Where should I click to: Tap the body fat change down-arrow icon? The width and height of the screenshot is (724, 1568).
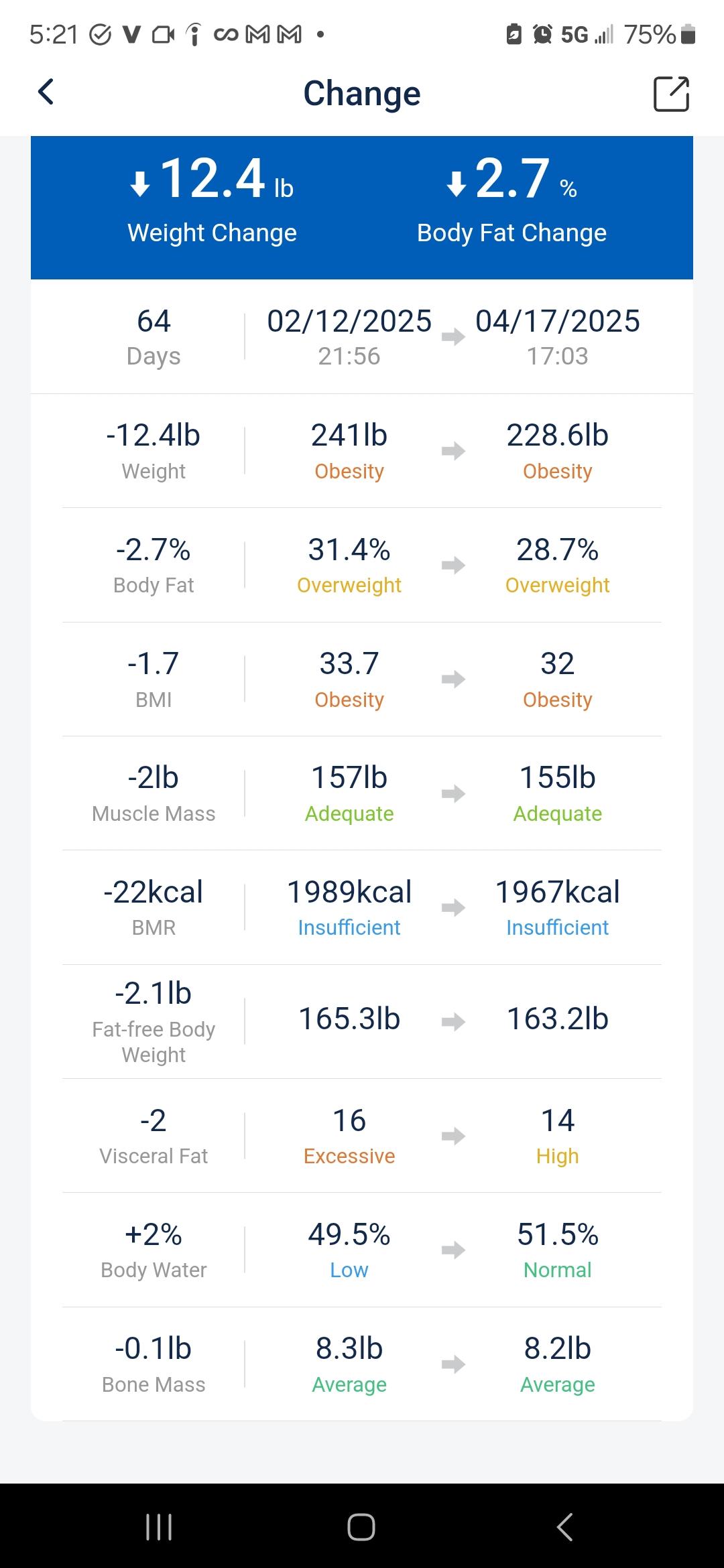(x=456, y=183)
